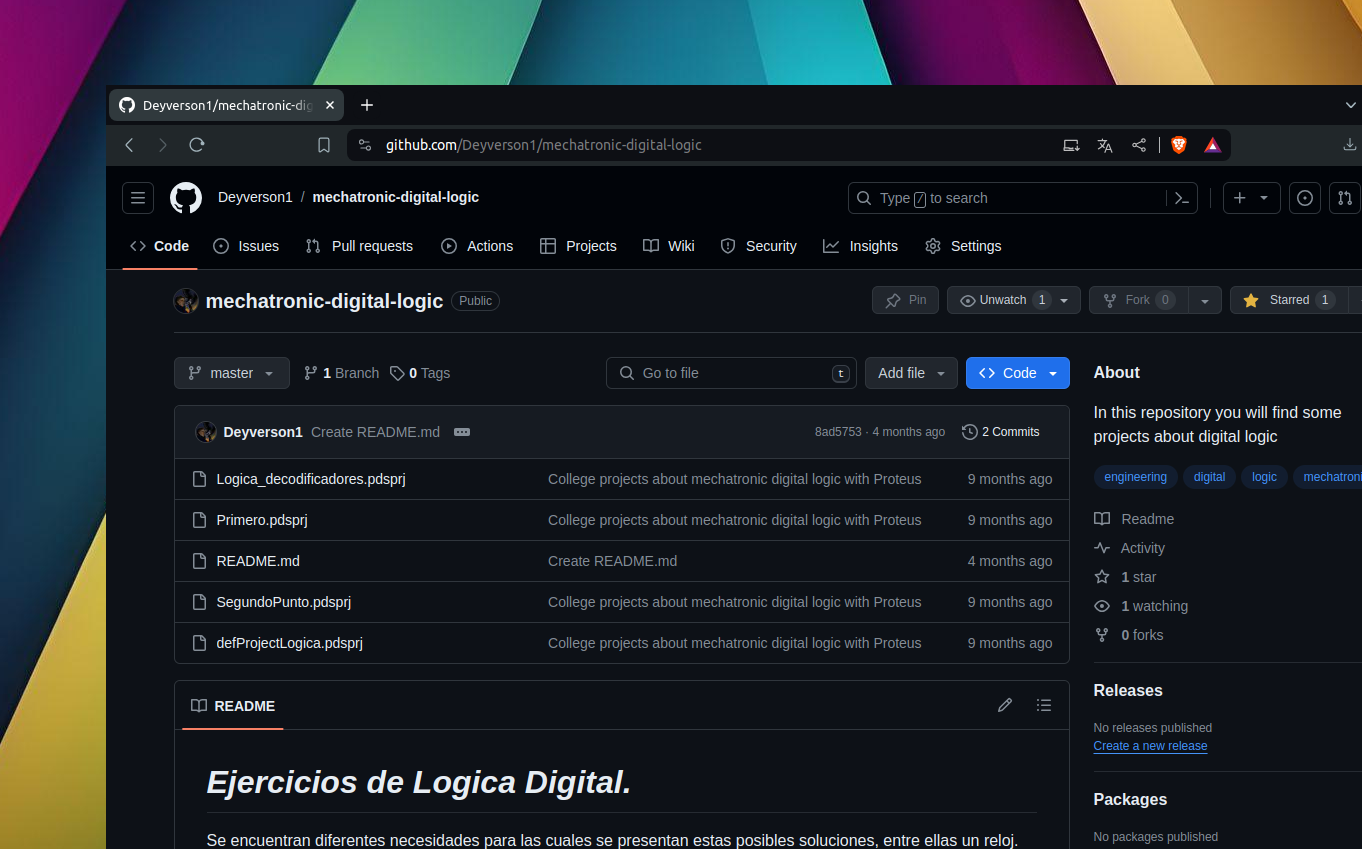The height and width of the screenshot is (849, 1362).
Task: Open the repository Settings tab
Action: click(x=963, y=246)
